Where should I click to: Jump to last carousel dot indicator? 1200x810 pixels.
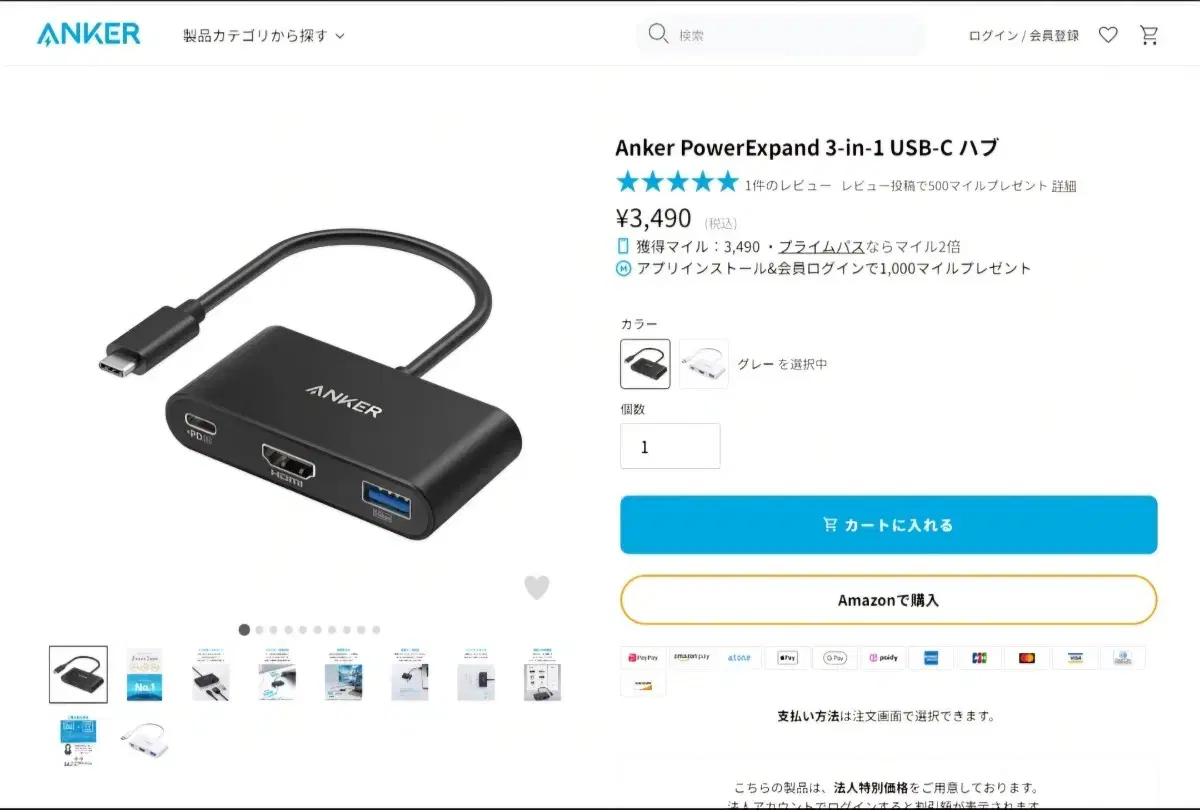376,630
